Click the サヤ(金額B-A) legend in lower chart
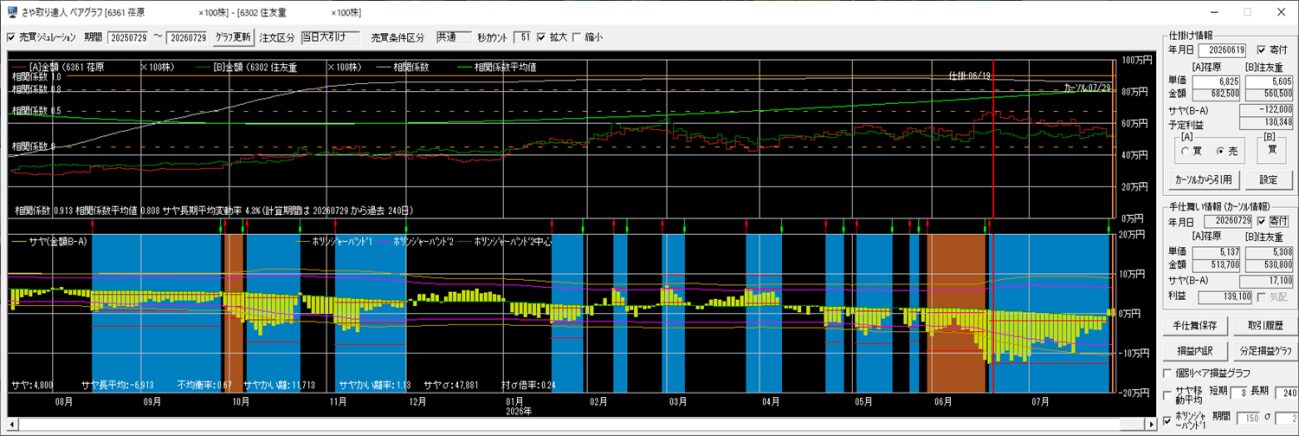The image size is (1299, 436). point(50,241)
